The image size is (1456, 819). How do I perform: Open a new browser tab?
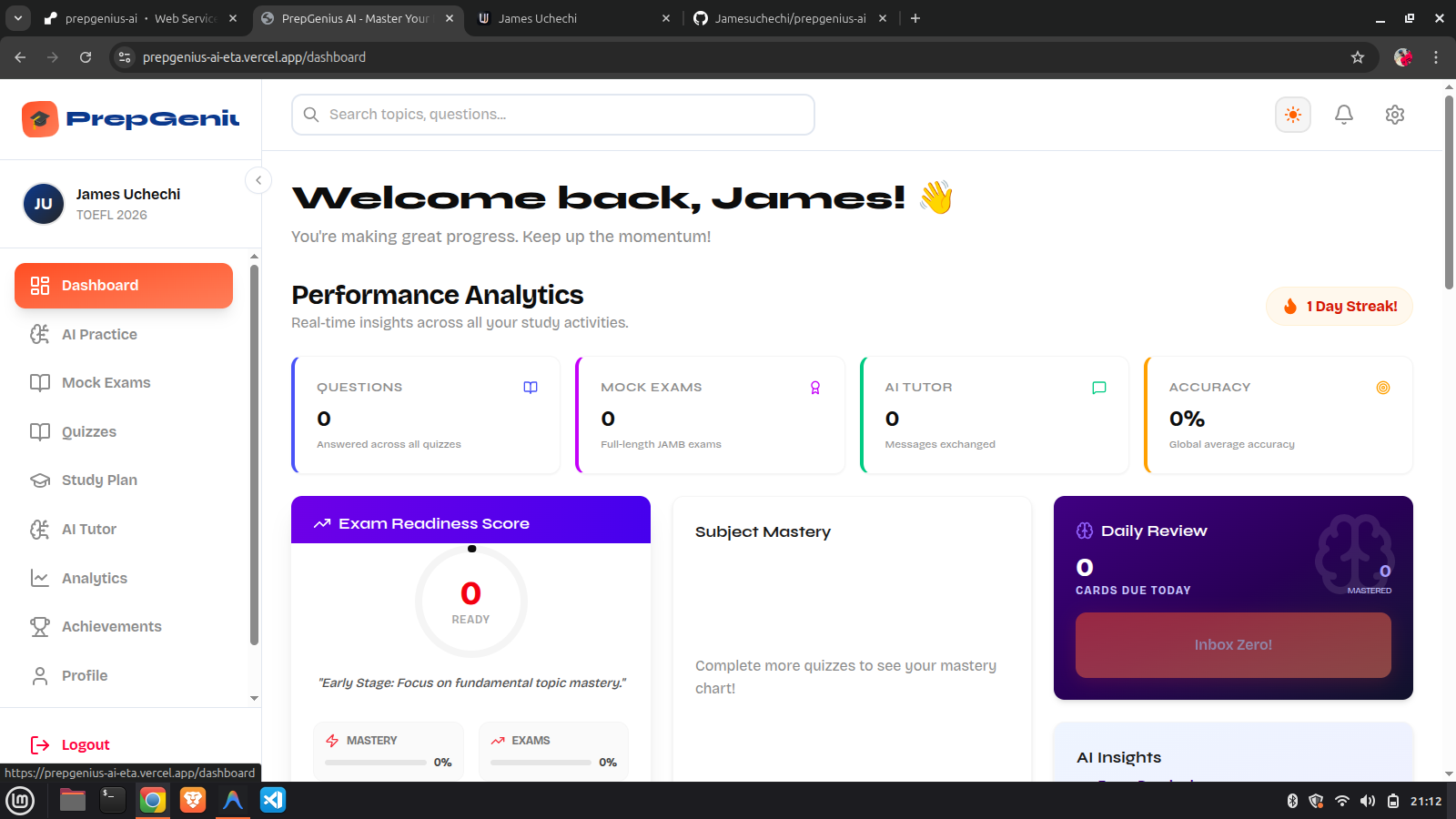point(915,18)
